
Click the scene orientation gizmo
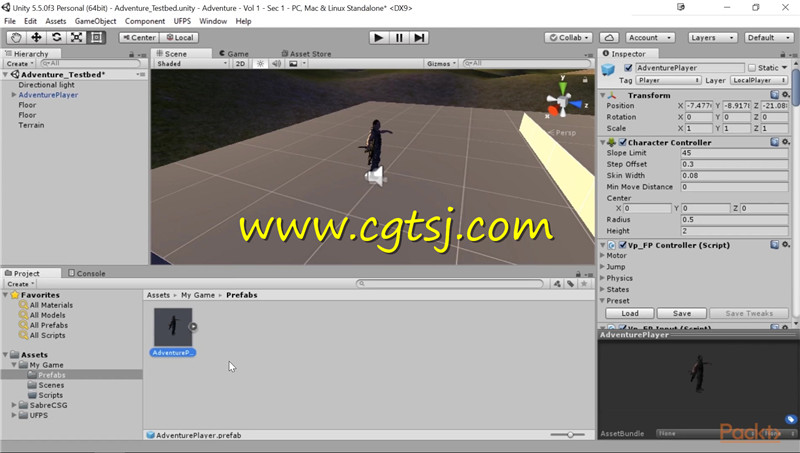click(563, 100)
